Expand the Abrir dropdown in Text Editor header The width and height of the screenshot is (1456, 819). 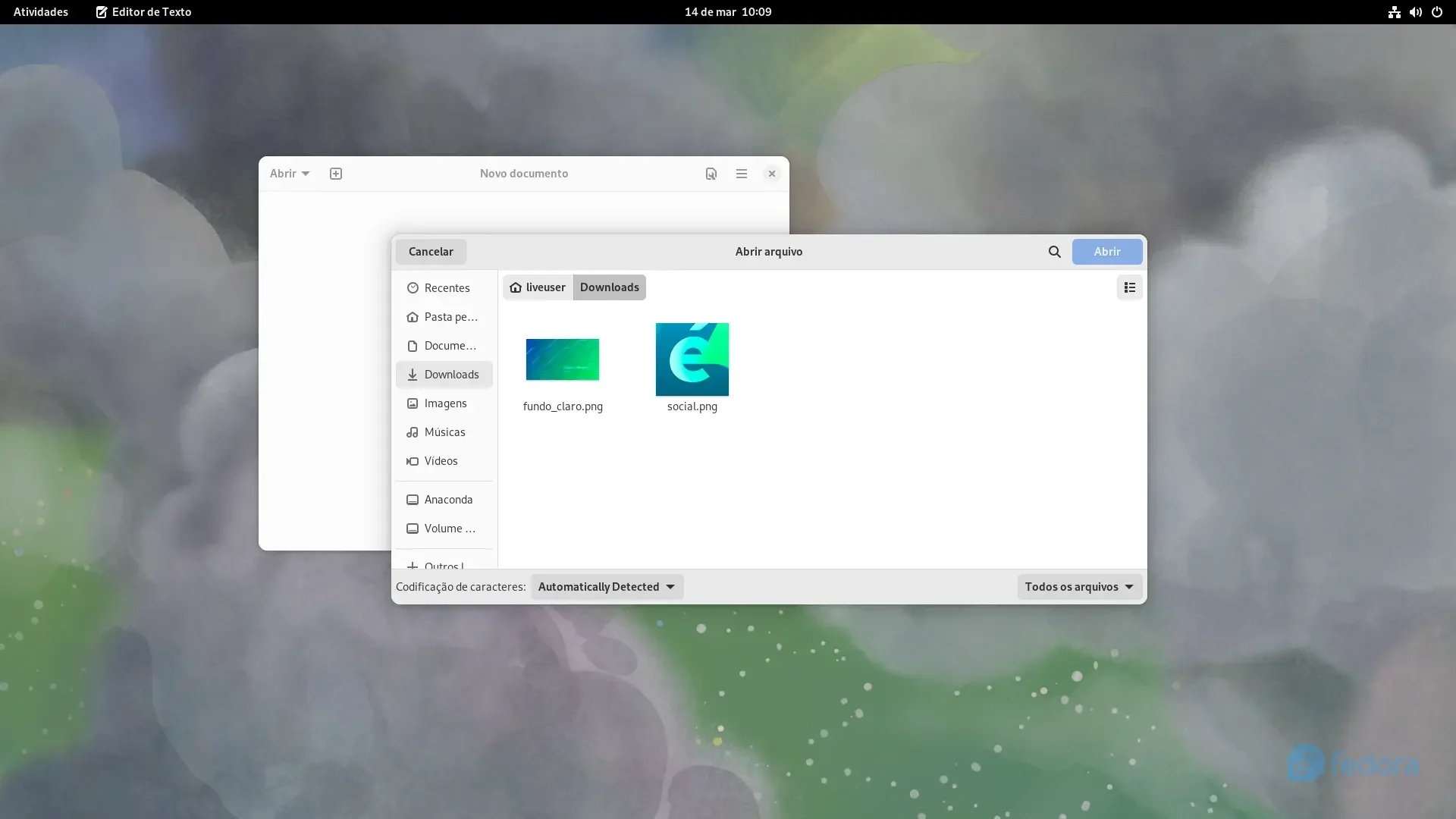290,174
